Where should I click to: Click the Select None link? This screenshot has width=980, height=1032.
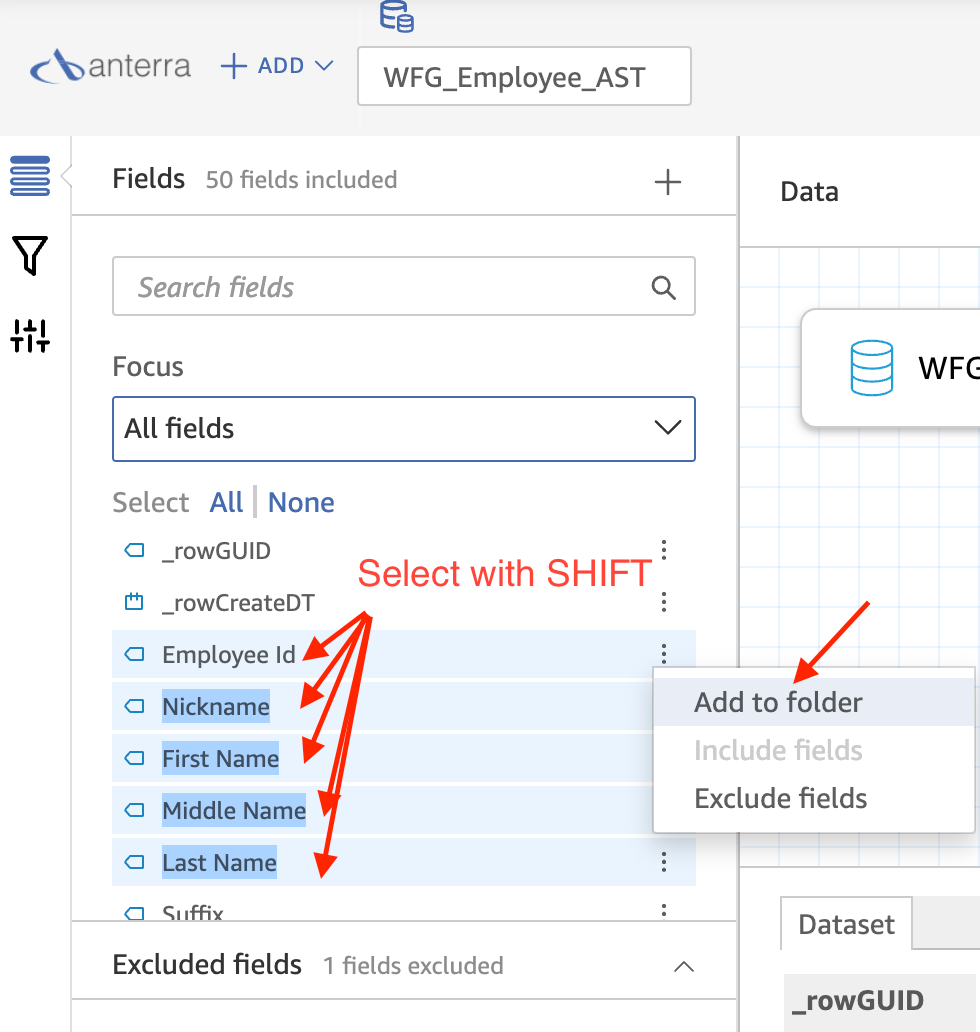tap(301, 502)
